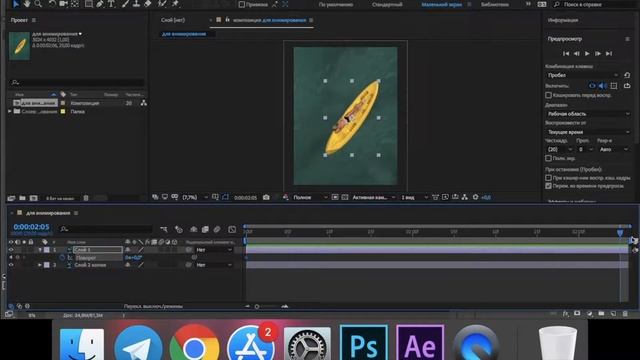Viewport: 640px width, 360px height.
Task: Hide Слой 2 копия using its eye icon
Action: pos(11,265)
